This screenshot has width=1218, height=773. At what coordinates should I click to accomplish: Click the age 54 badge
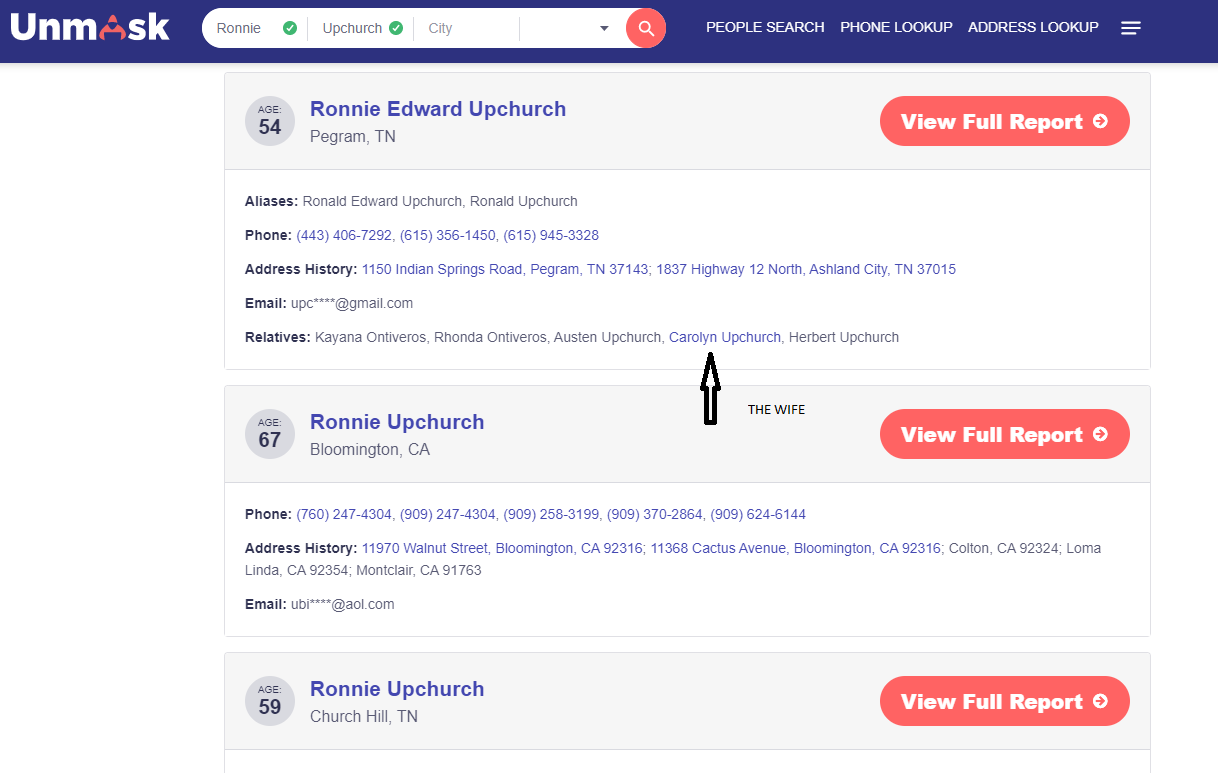pyautogui.click(x=270, y=122)
